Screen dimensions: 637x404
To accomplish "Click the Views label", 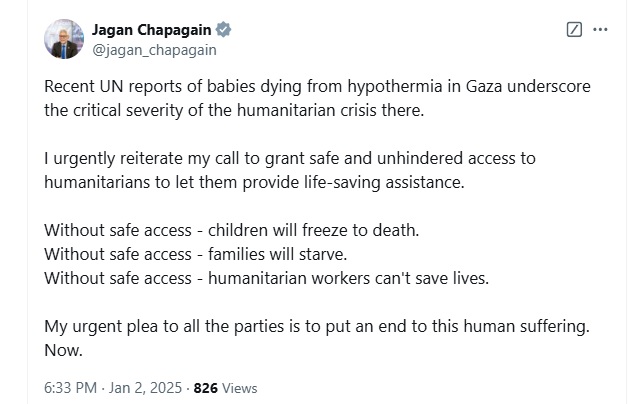I will pos(240,387).
